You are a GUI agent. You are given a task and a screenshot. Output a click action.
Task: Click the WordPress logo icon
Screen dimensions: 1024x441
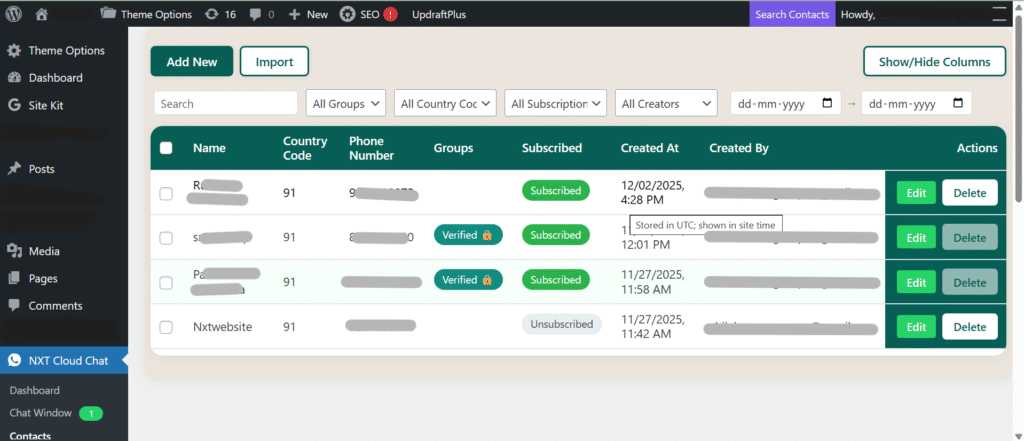point(14,14)
